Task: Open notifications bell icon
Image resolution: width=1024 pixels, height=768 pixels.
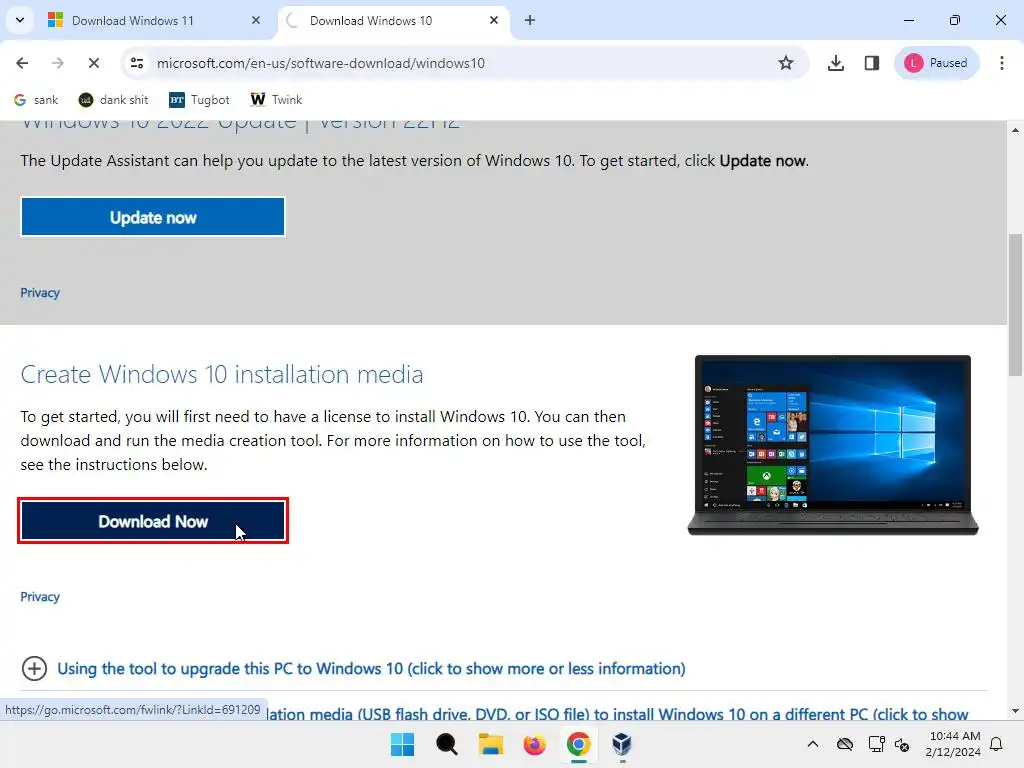Action: (x=997, y=744)
